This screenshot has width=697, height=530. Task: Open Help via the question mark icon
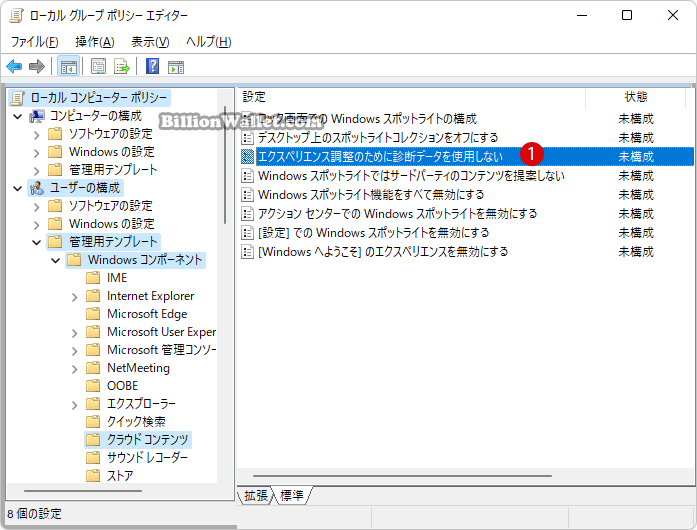[x=152, y=67]
